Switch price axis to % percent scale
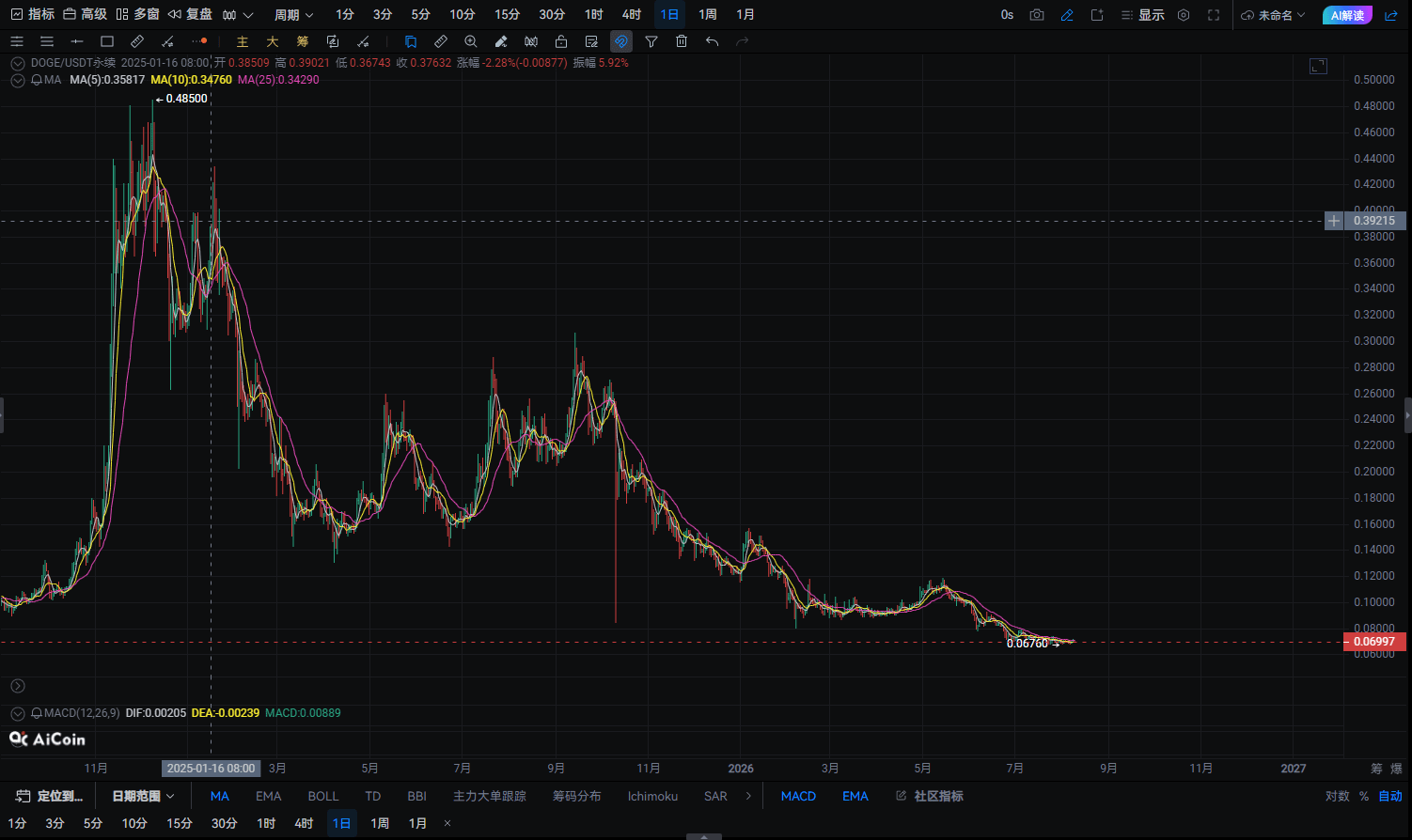This screenshot has height=840, width=1412. click(x=1364, y=796)
